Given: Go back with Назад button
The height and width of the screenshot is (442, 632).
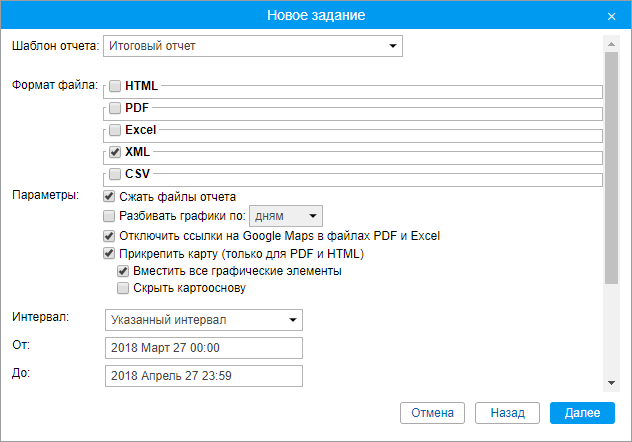Looking at the screenshot, I should pos(507,413).
